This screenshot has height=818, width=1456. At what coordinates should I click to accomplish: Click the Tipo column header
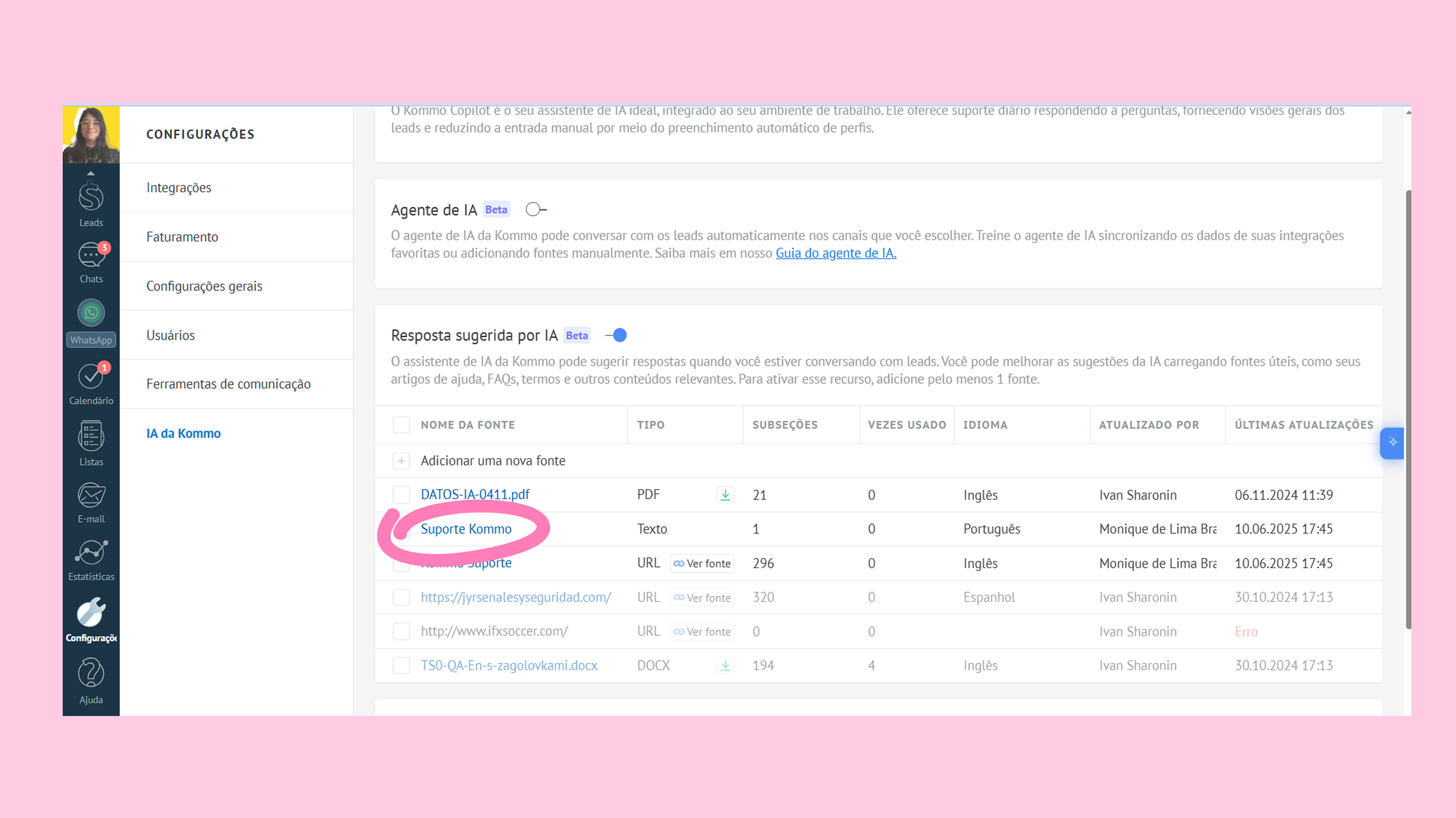650,425
